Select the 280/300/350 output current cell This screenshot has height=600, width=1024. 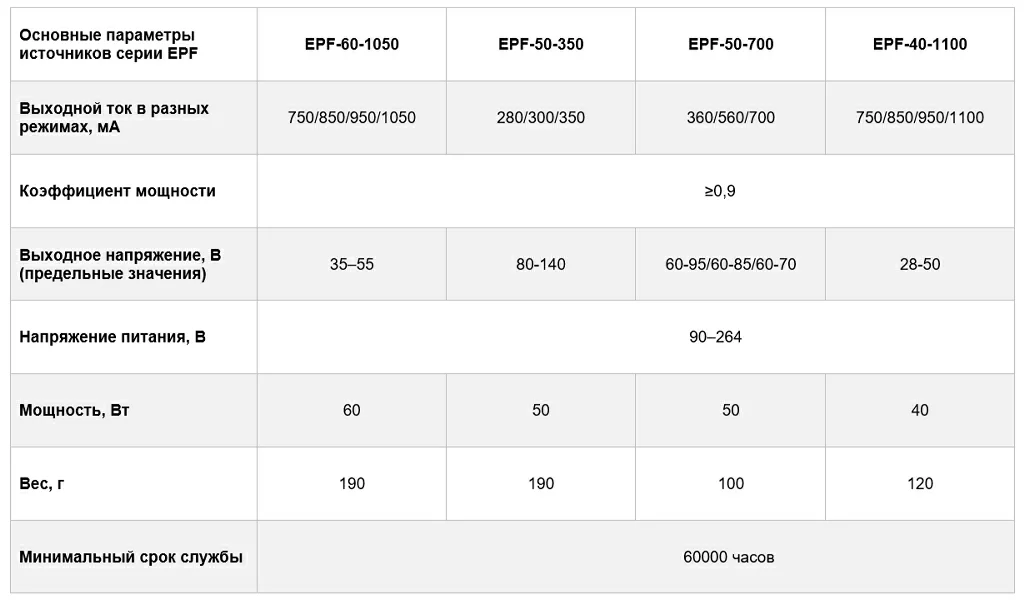click(541, 118)
